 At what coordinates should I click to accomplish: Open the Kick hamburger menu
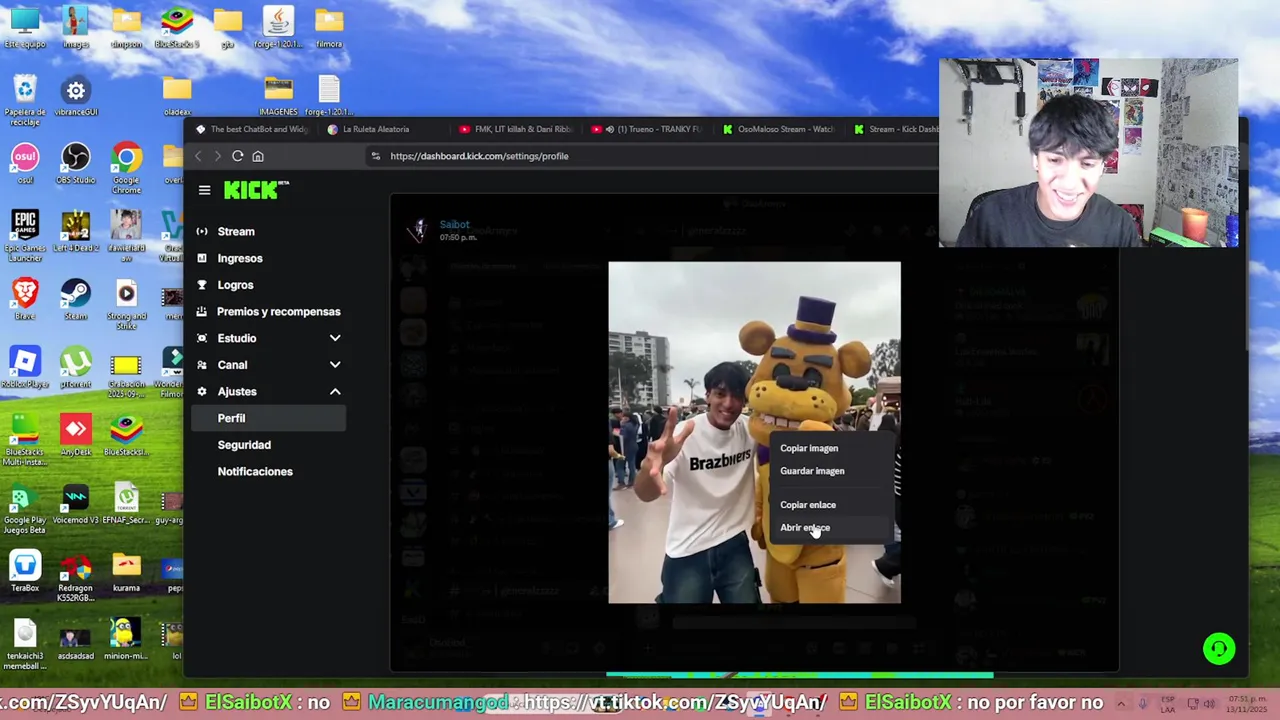[x=204, y=190]
